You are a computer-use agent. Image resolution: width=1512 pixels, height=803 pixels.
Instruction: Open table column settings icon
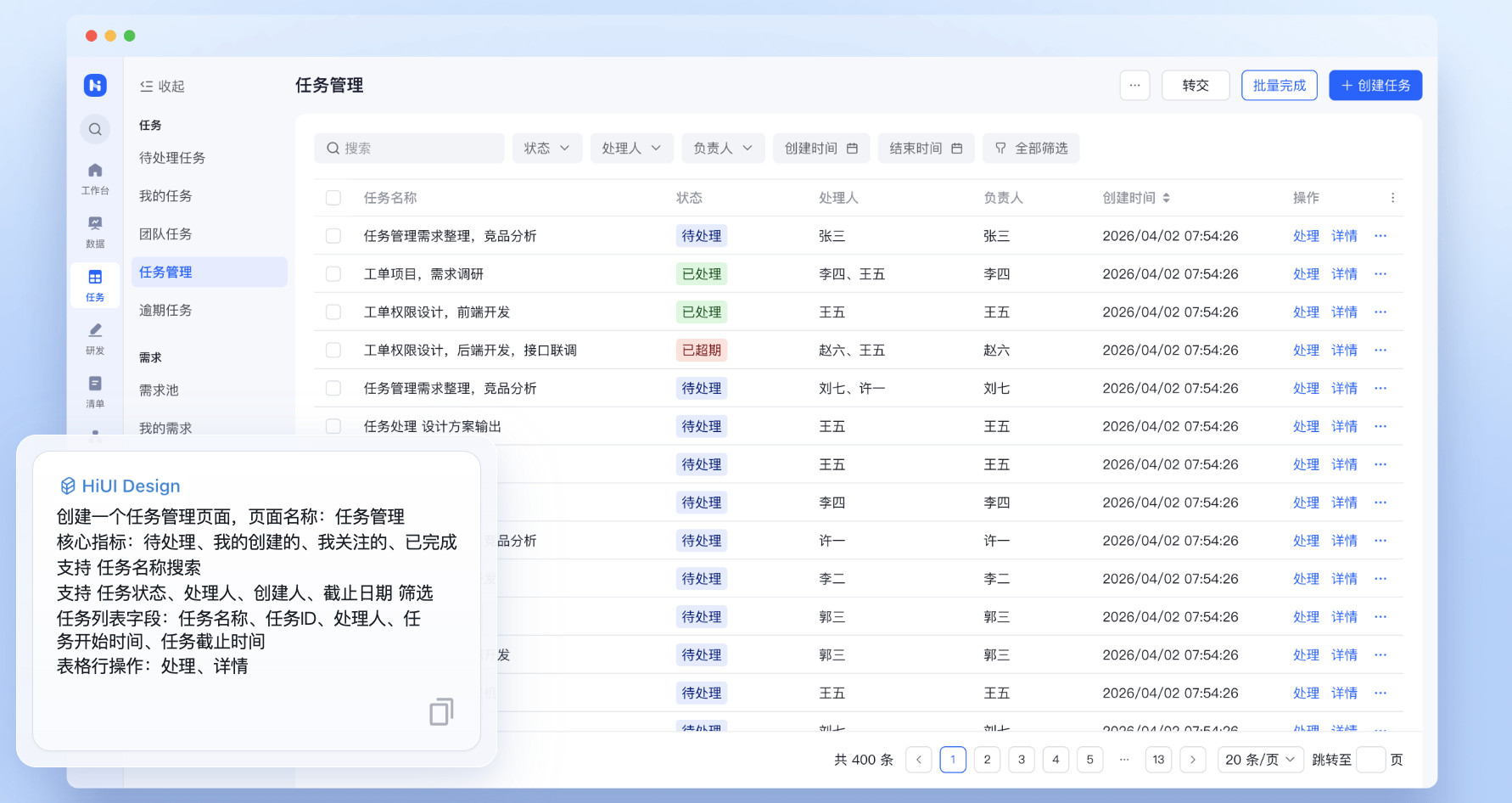[1392, 198]
